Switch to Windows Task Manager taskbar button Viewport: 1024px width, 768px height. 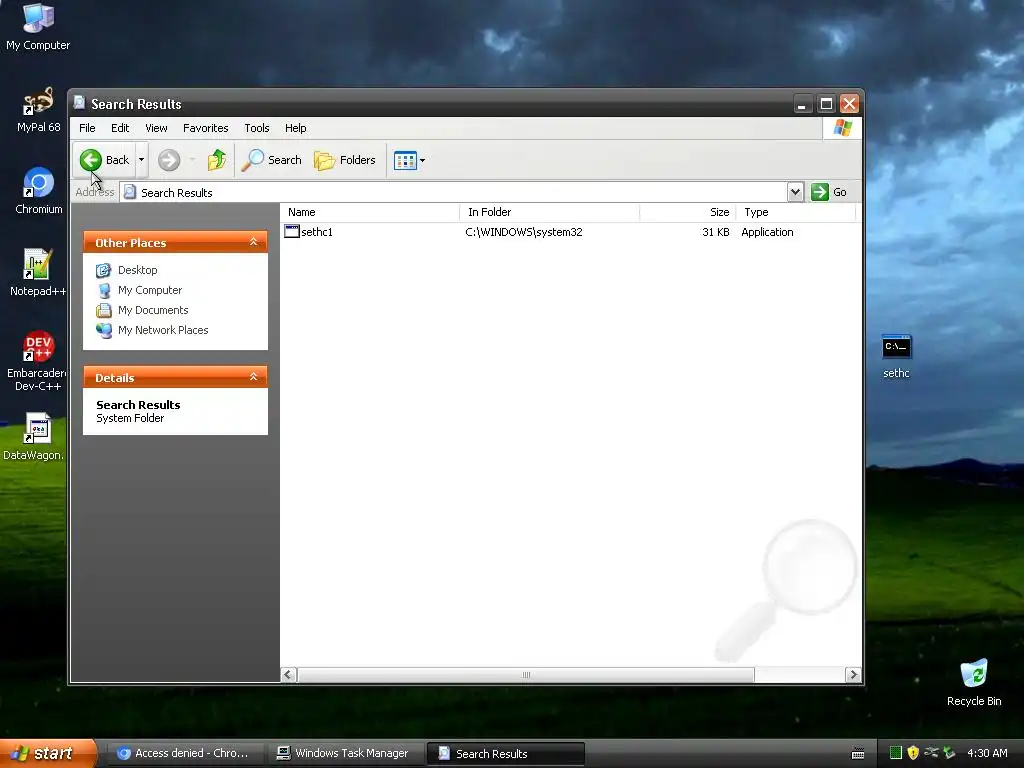[345, 754]
